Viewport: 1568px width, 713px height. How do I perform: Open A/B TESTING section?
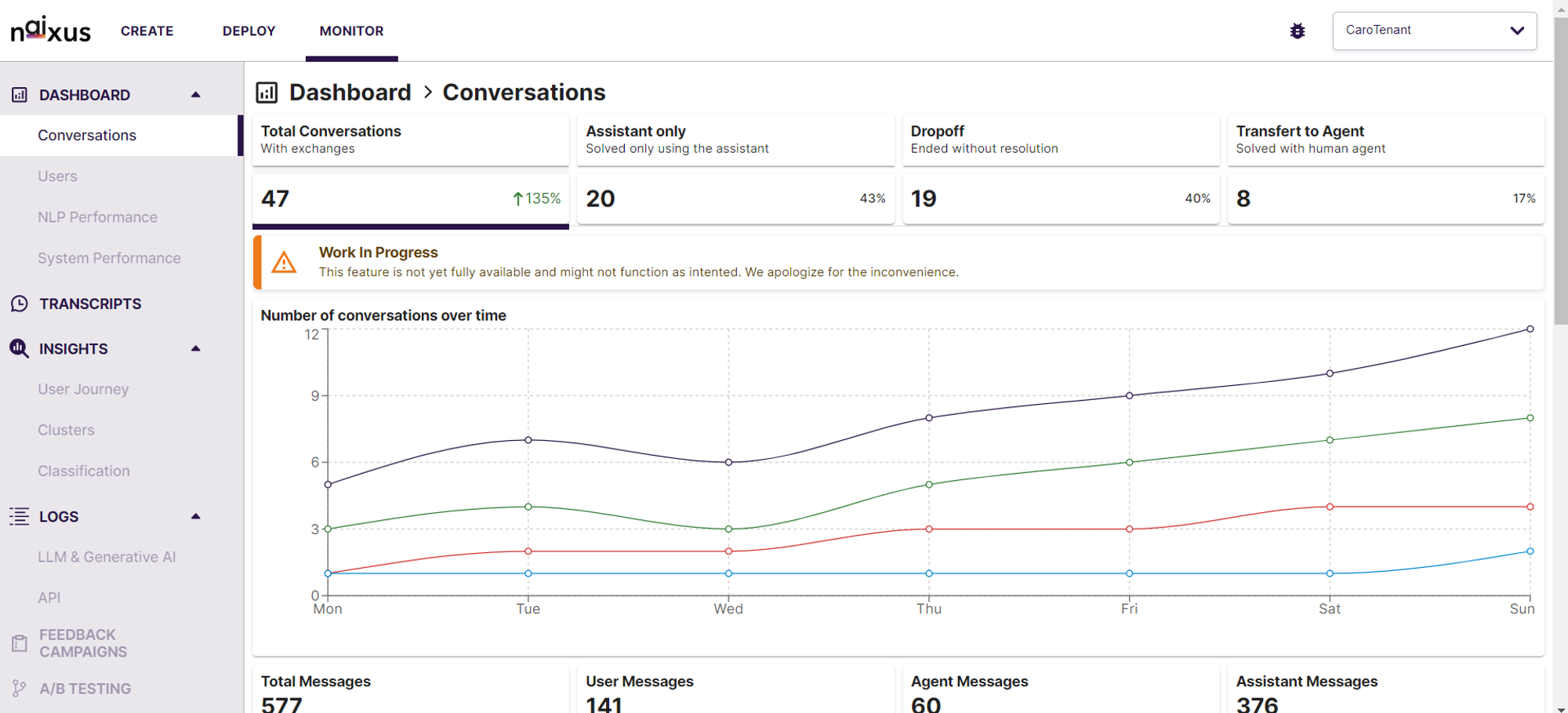(85, 689)
